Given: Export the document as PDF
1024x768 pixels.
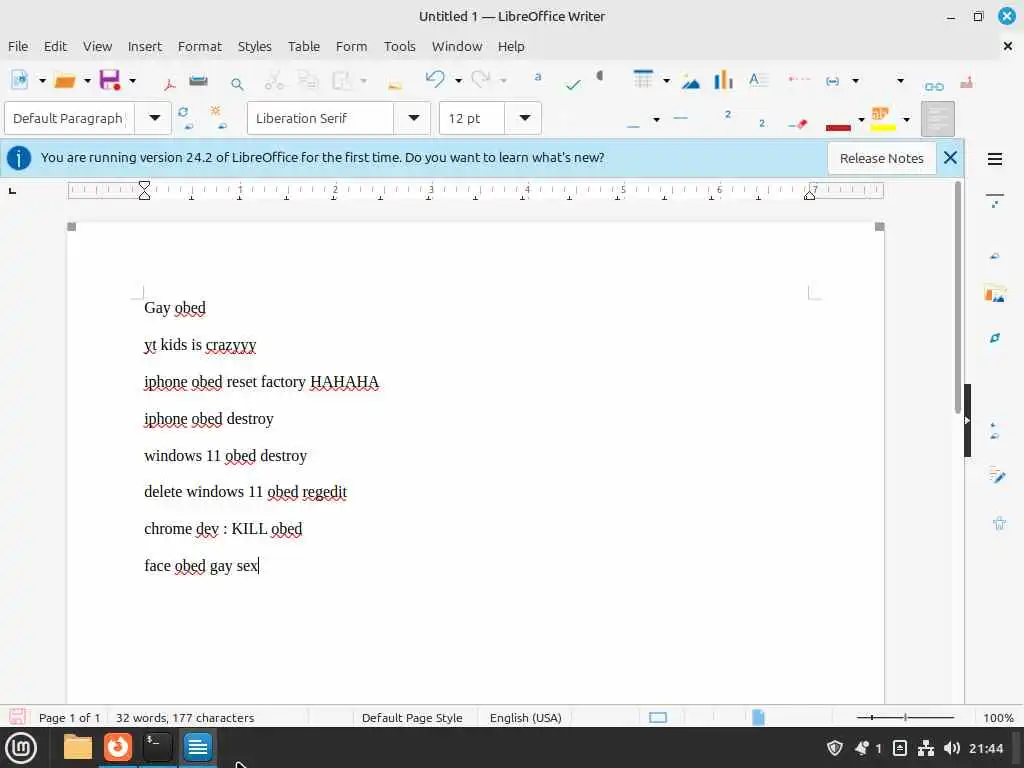Looking at the screenshot, I should 170,82.
